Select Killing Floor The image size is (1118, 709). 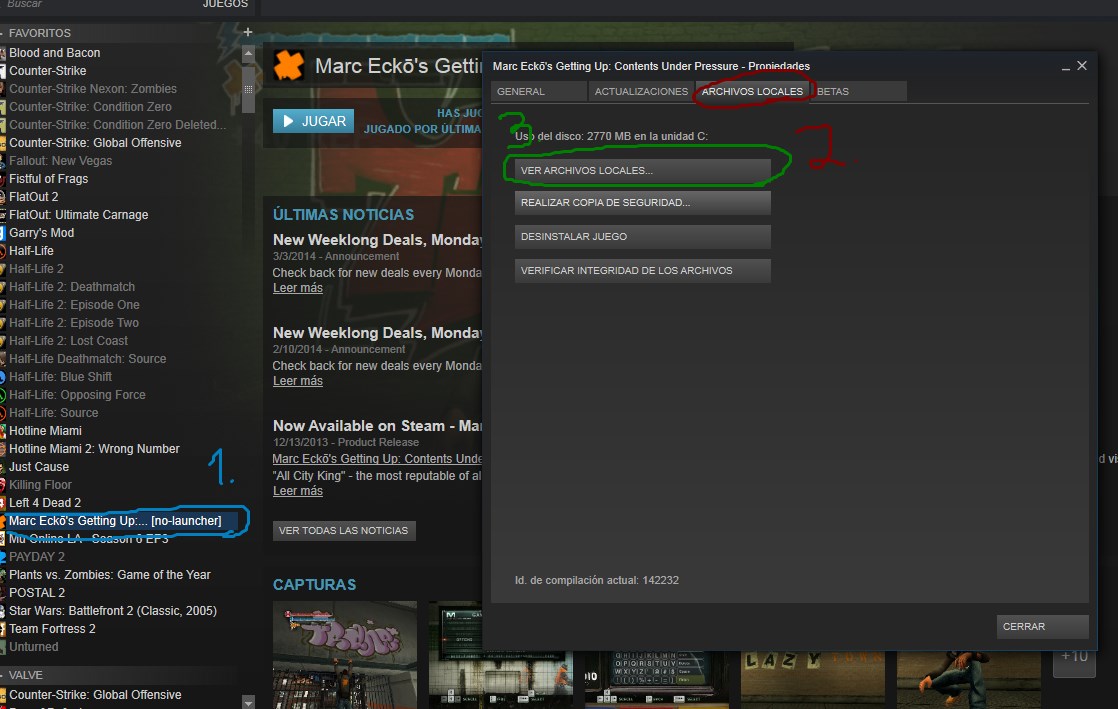point(41,484)
